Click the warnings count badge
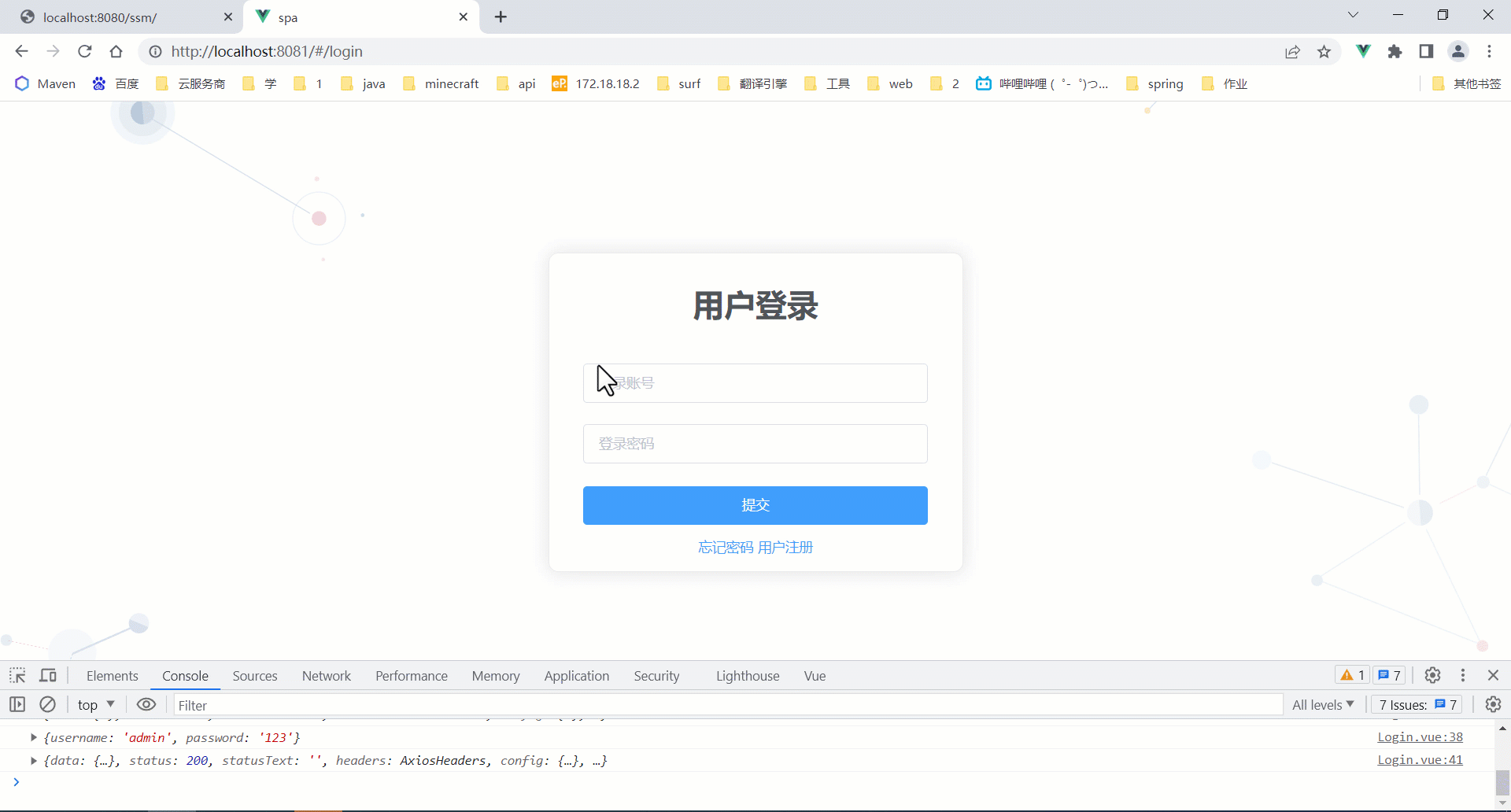The image size is (1511, 812). click(1353, 675)
